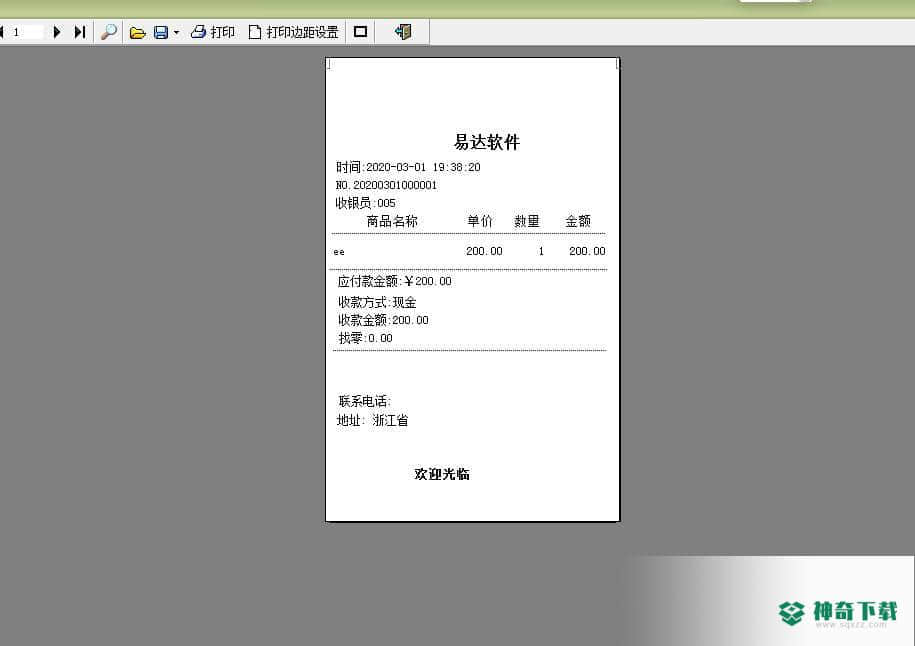The width and height of the screenshot is (915, 646).
Task: Click the payment method 收款方式:现金
Action: click(x=377, y=302)
